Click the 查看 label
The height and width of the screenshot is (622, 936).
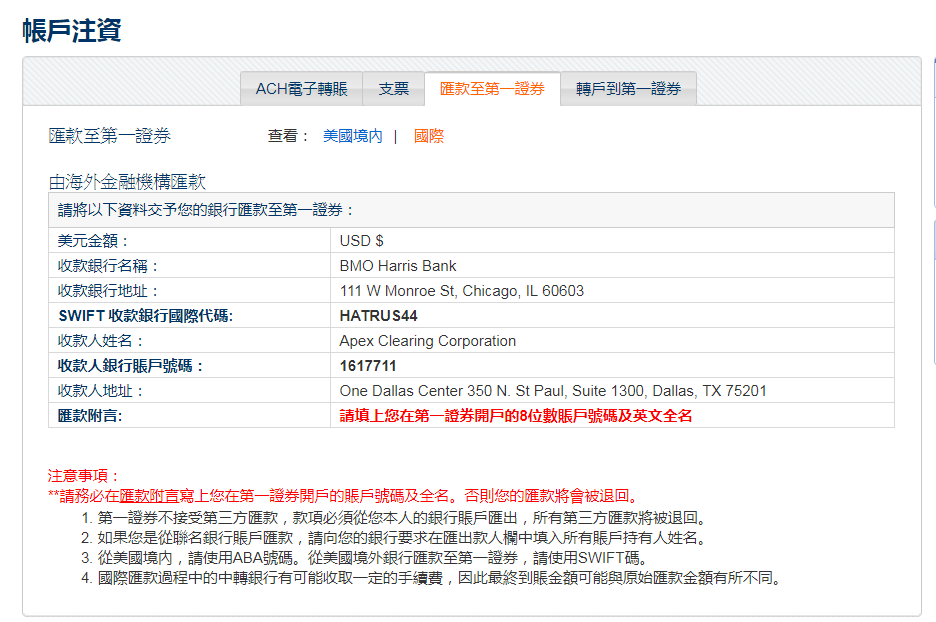coord(288,136)
